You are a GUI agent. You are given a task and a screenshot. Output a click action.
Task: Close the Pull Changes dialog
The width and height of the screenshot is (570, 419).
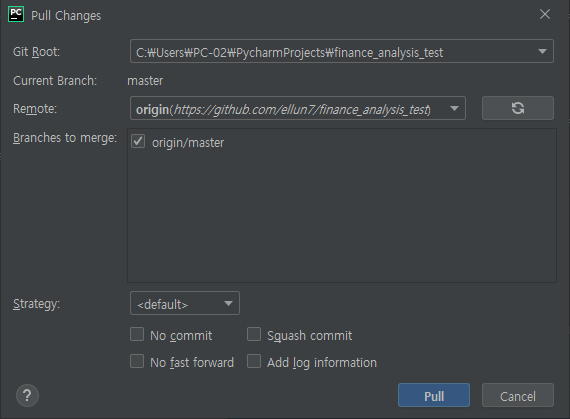[545, 14]
